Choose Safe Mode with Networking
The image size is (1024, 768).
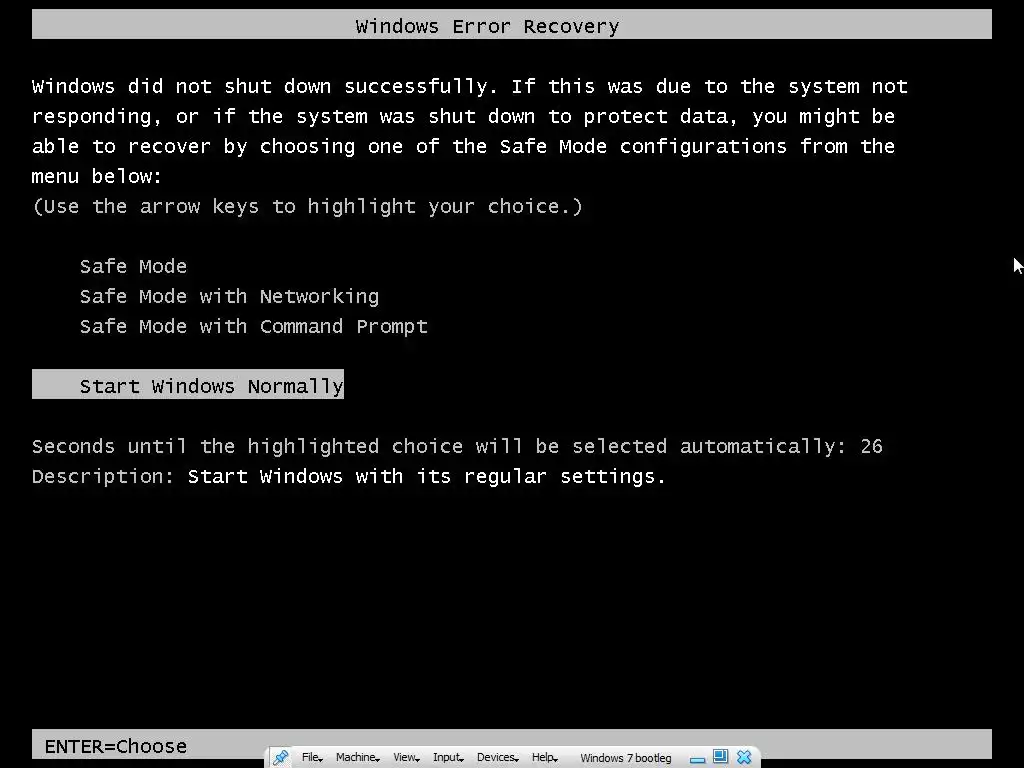pos(229,296)
